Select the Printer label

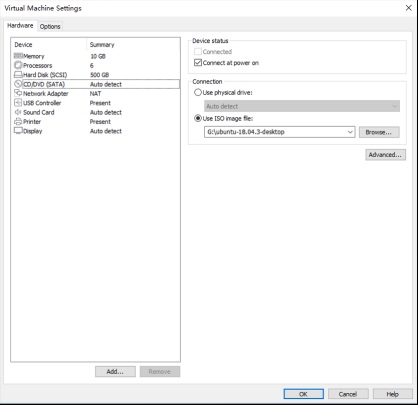[32, 121]
